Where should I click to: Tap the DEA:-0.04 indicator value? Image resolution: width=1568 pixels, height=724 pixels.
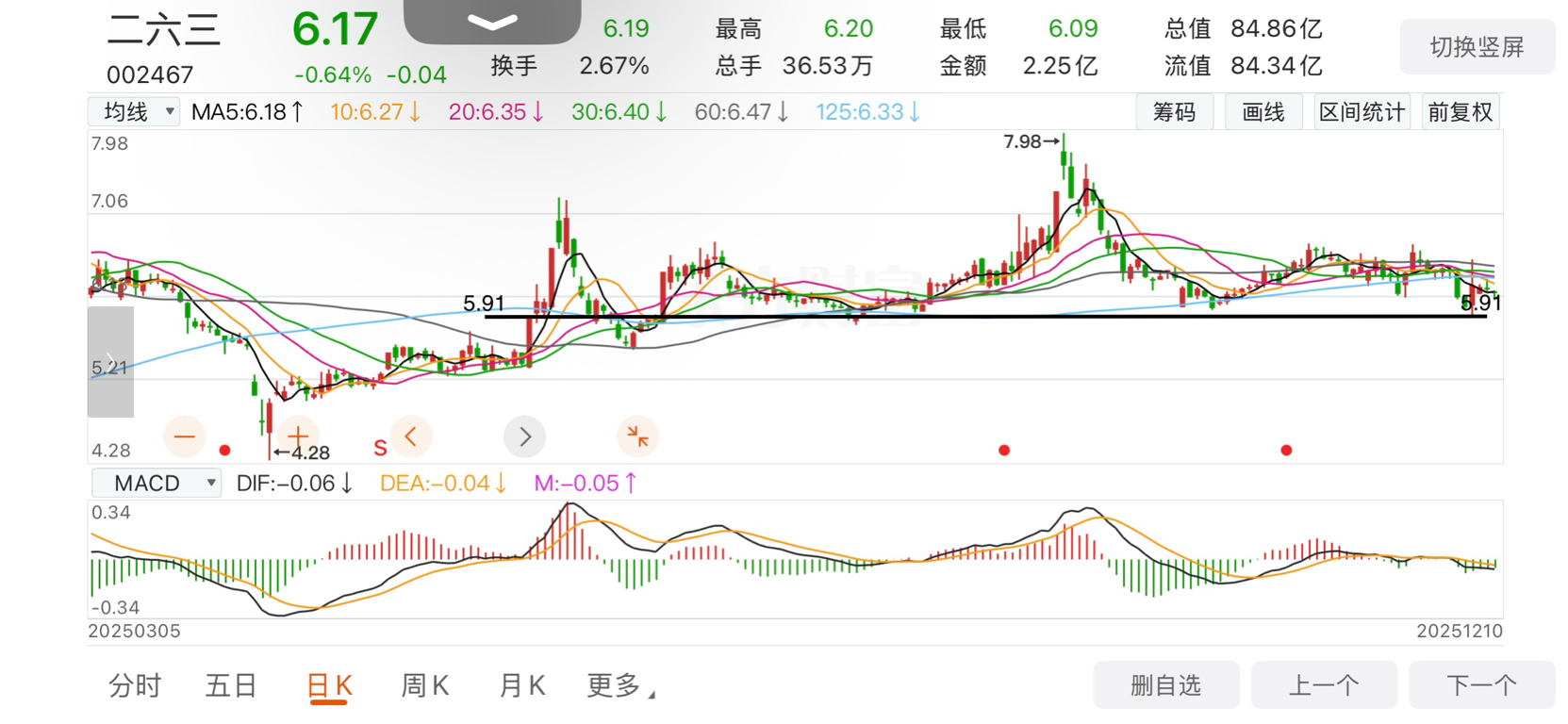click(x=443, y=484)
